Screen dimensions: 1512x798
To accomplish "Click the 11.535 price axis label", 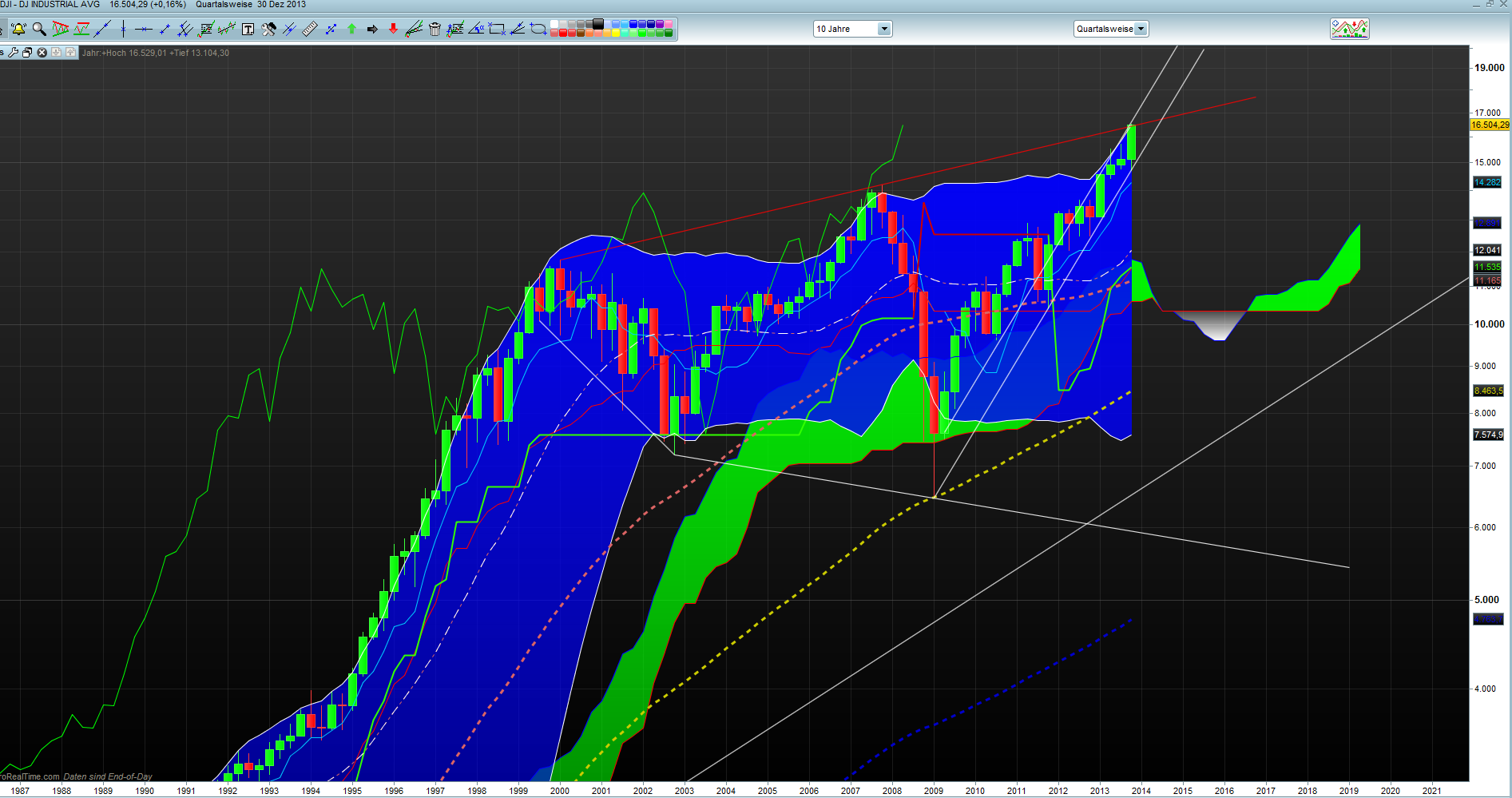I will tap(1487, 267).
